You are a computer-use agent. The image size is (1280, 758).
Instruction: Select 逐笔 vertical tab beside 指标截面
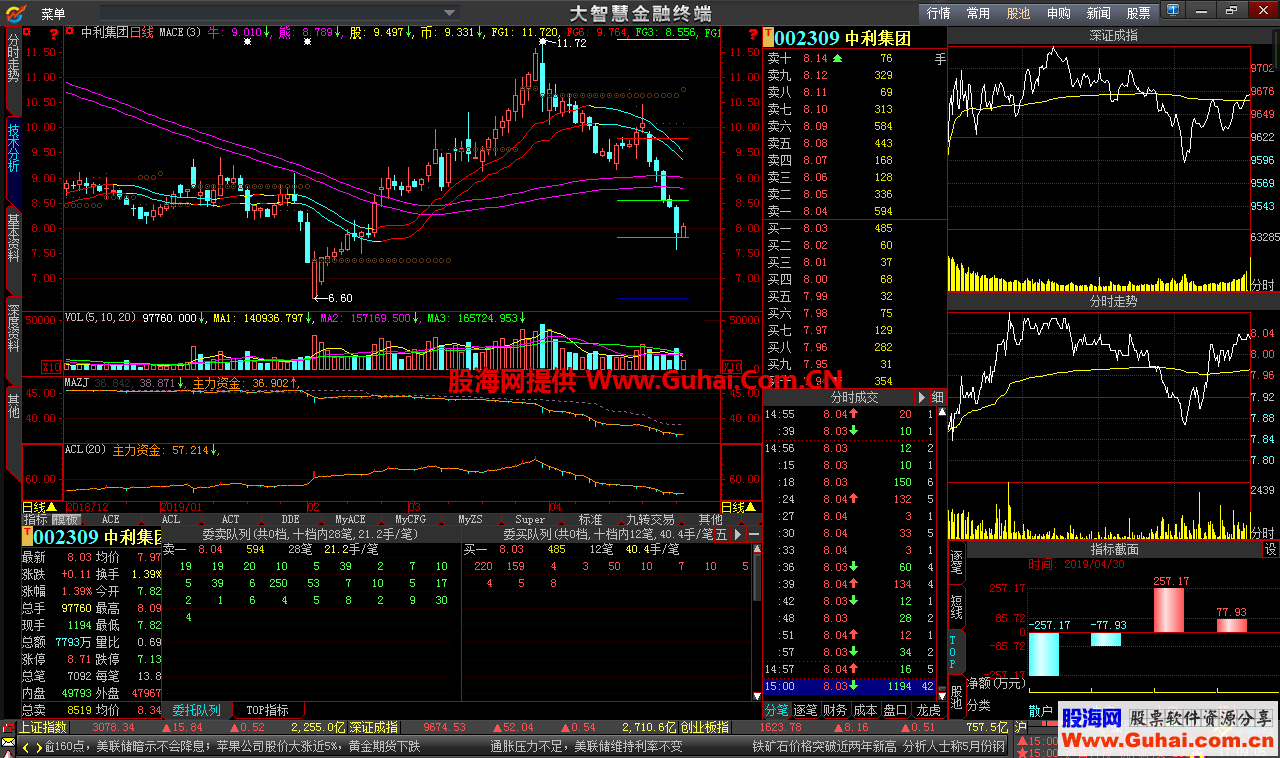pyautogui.click(x=956, y=562)
